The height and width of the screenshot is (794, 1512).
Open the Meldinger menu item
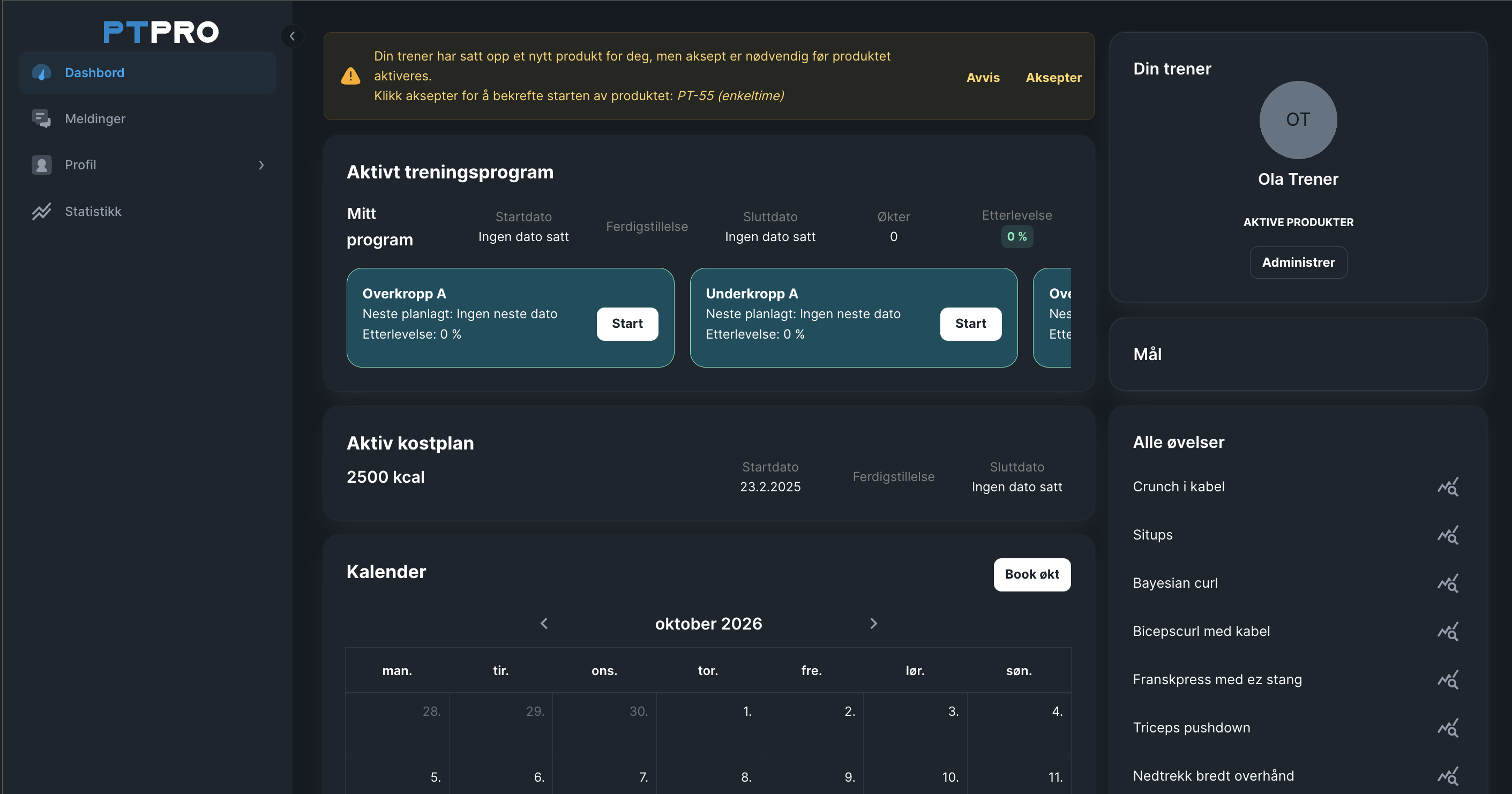(147, 118)
